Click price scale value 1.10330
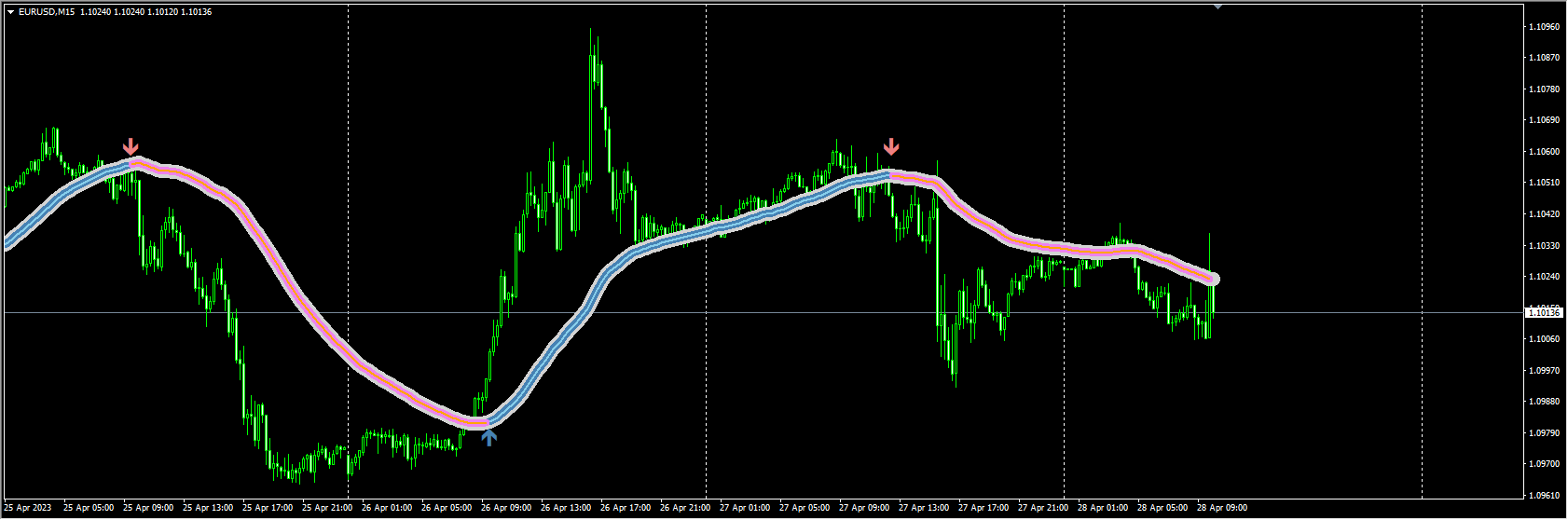Image resolution: width=1568 pixels, height=520 pixels. pyautogui.click(x=1545, y=246)
